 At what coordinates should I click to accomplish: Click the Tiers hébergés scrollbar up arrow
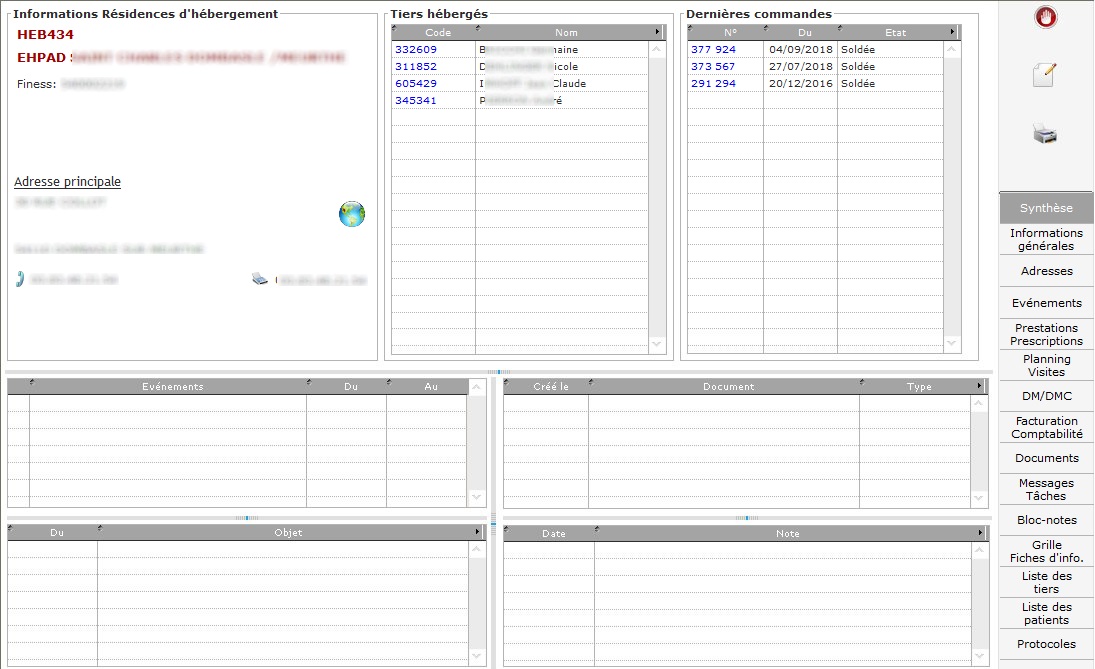tap(656, 49)
